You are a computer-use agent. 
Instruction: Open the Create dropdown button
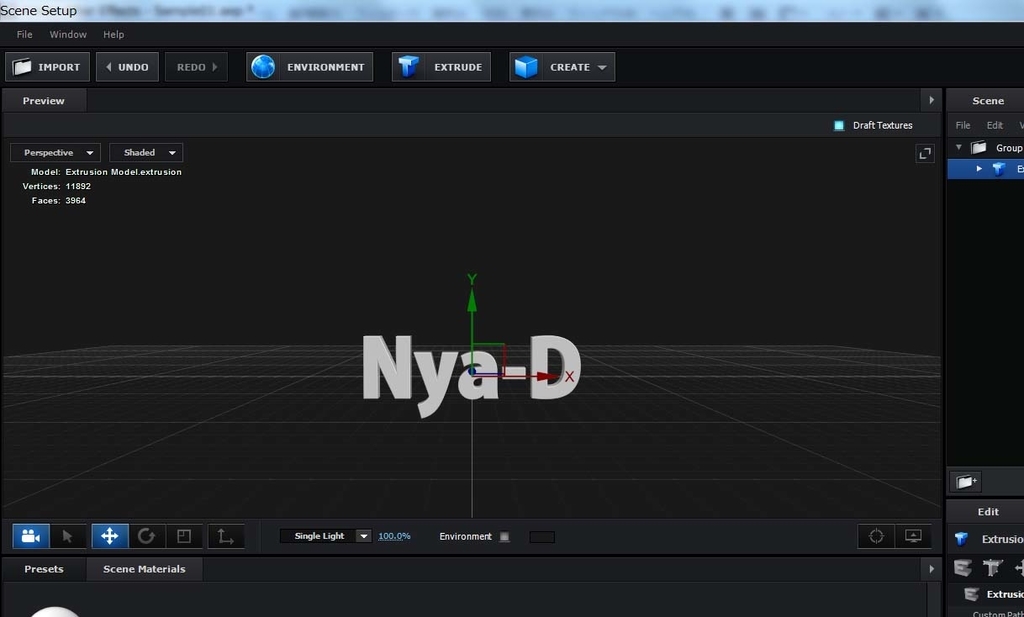pyautogui.click(x=562, y=67)
